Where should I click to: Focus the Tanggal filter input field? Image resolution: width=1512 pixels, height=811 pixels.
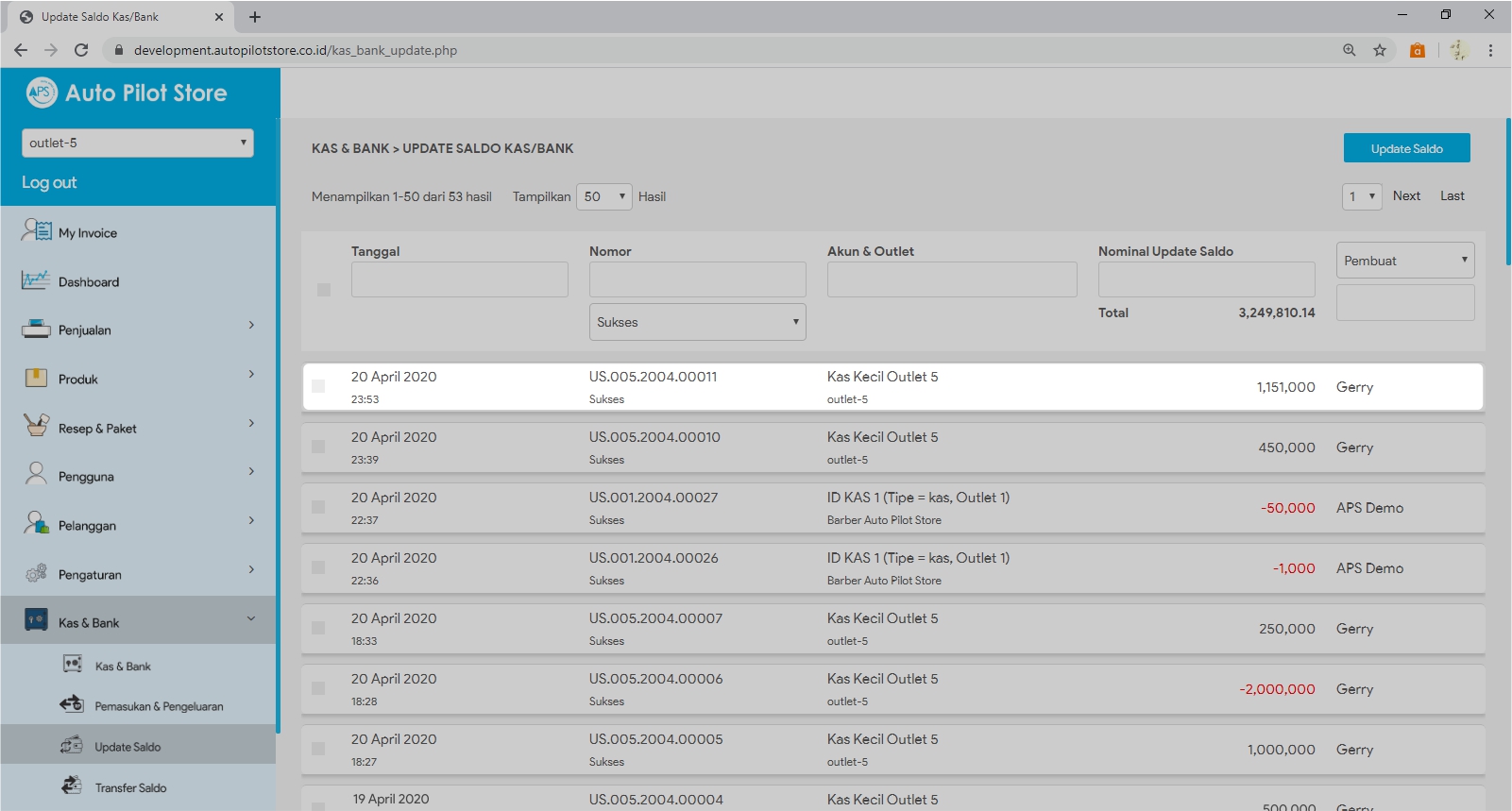point(459,279)
